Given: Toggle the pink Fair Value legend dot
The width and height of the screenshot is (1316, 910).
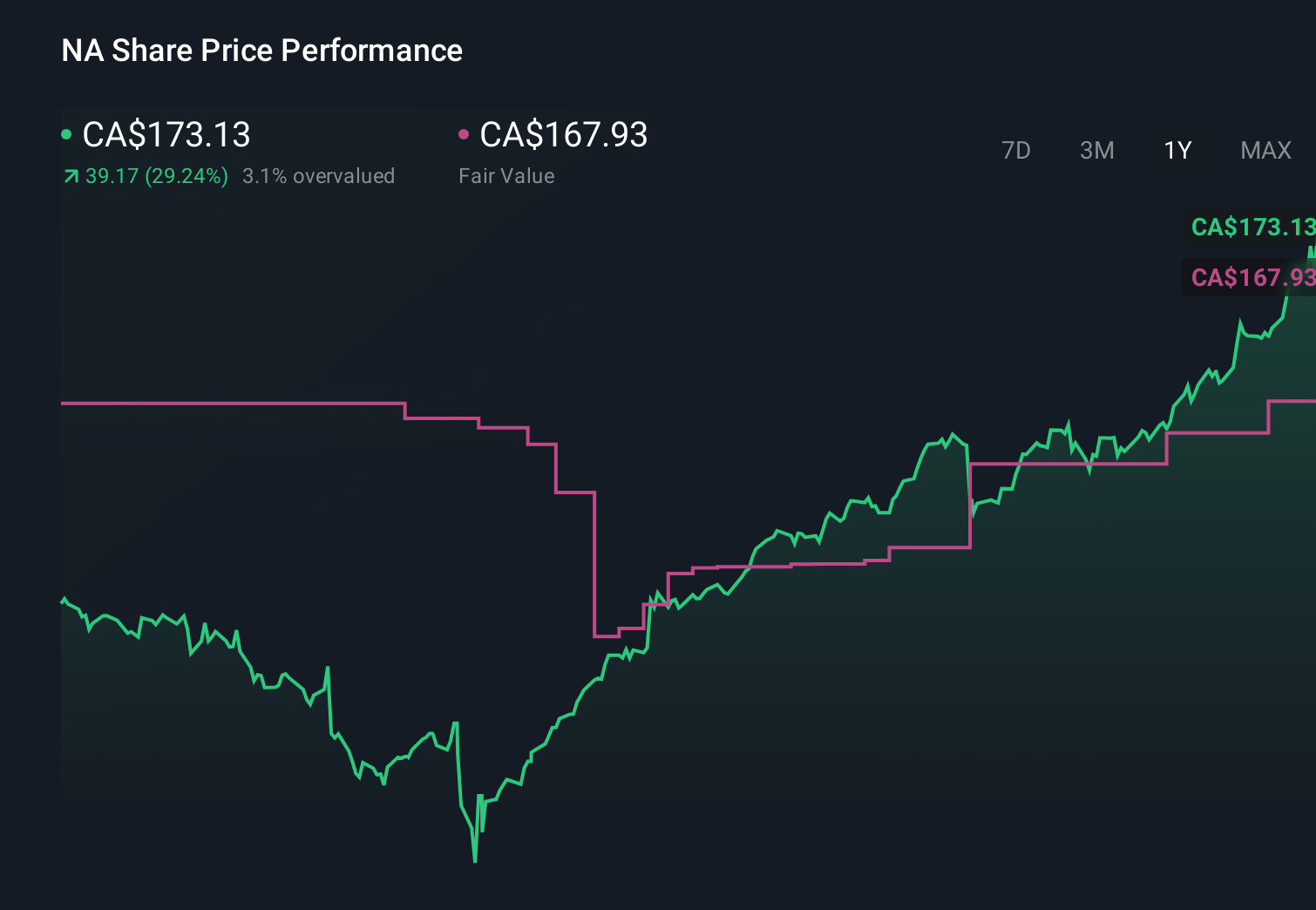Looking at the screenshot, I should [x=465, y=133].
